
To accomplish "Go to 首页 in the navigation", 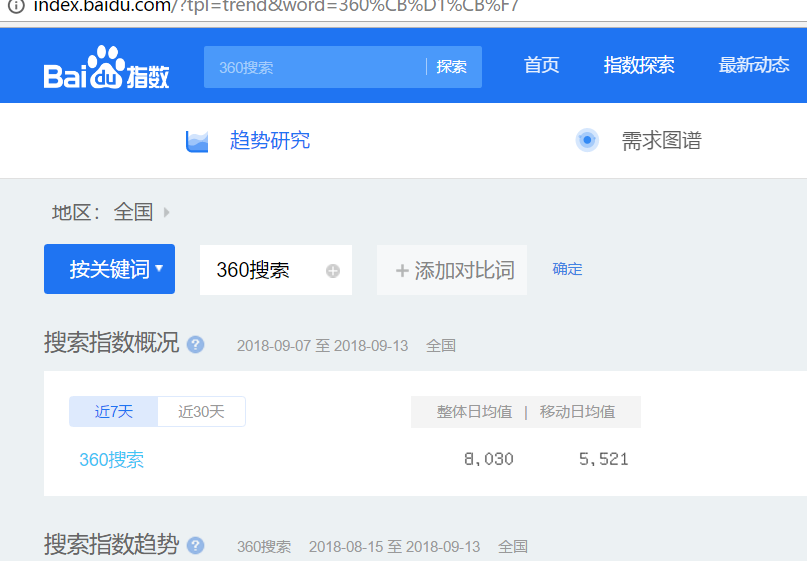I will (541, 65).
